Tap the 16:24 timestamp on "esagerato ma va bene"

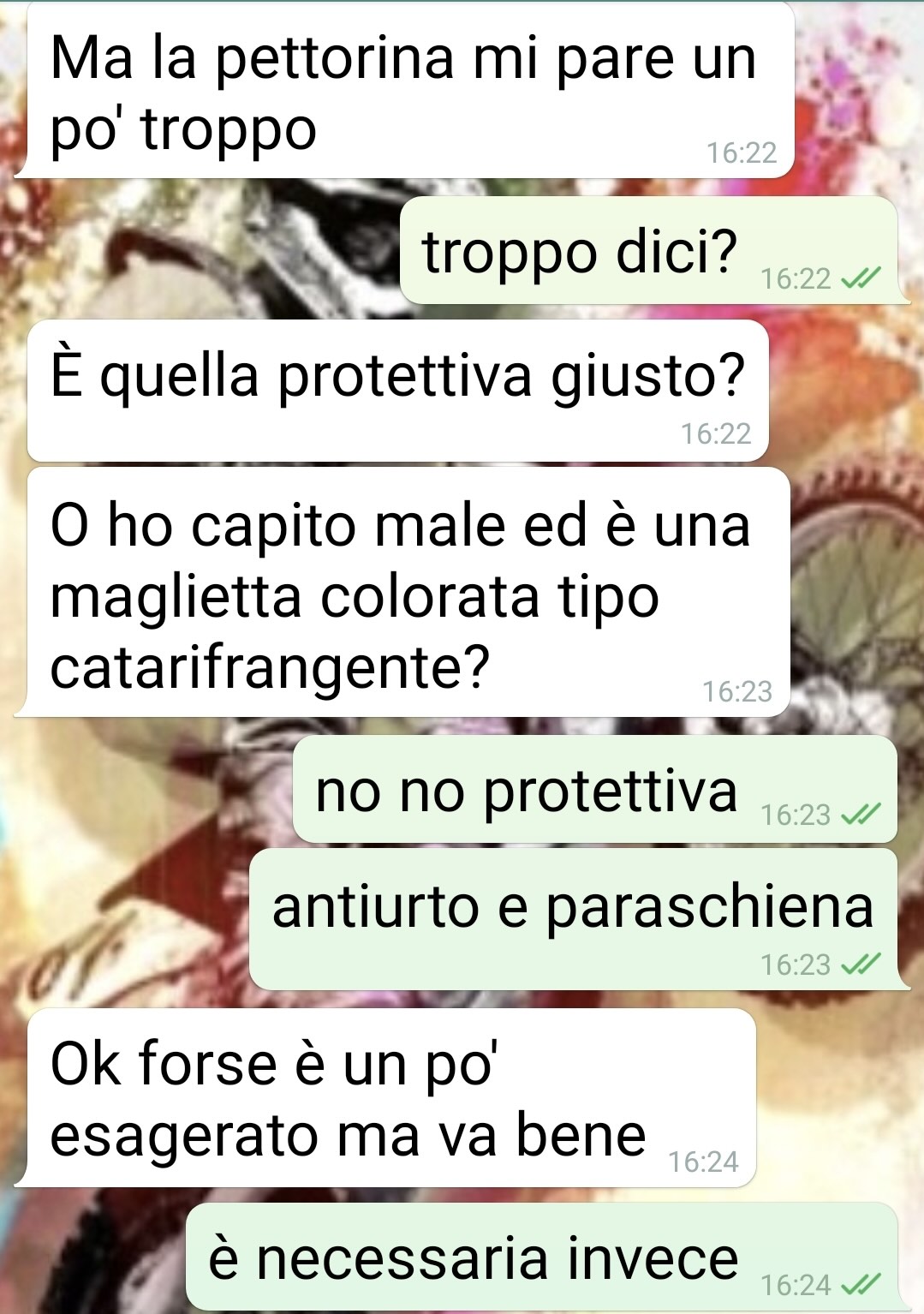coord(703,1162)
